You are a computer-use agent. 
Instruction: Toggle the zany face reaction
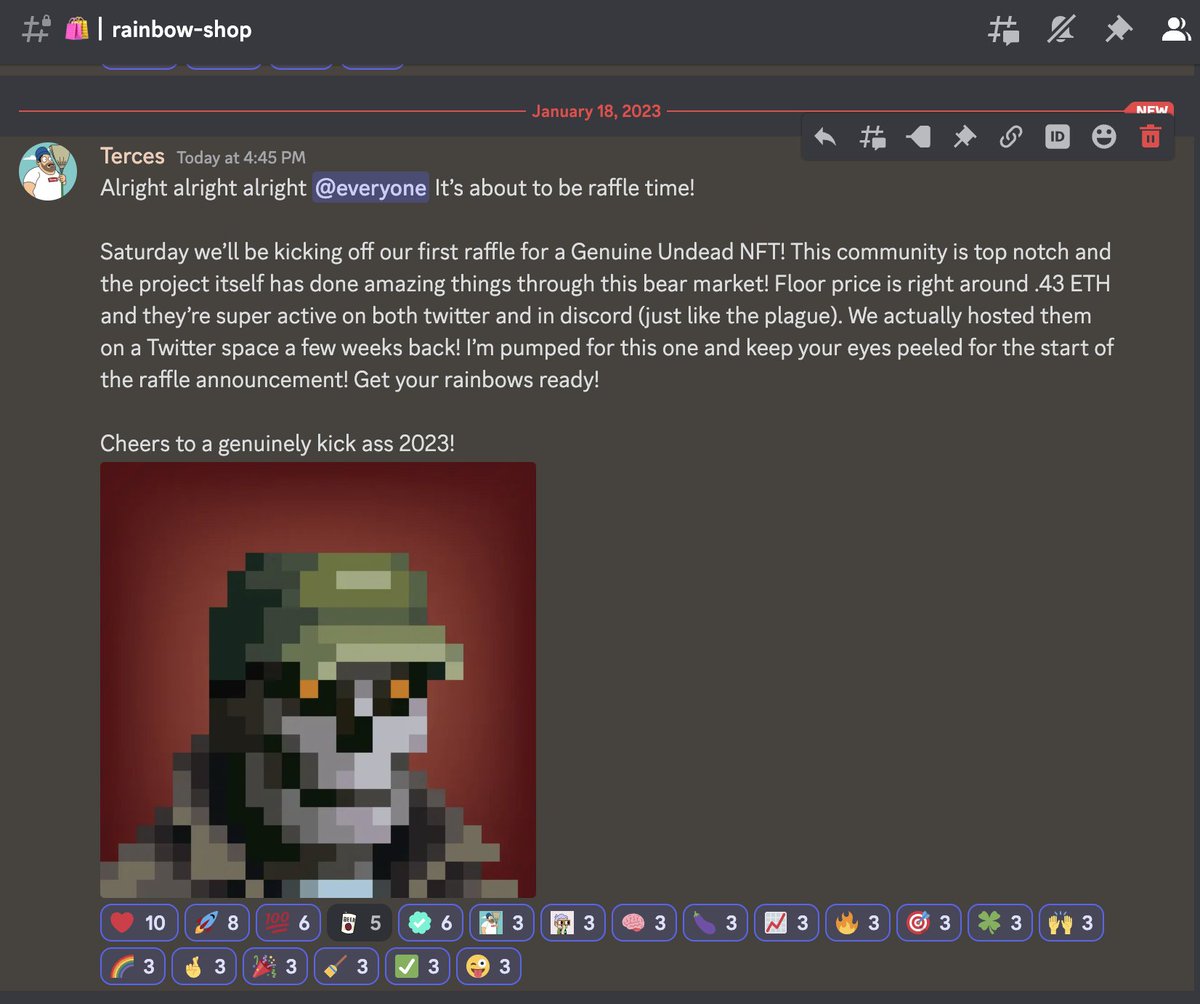(489, 966)
